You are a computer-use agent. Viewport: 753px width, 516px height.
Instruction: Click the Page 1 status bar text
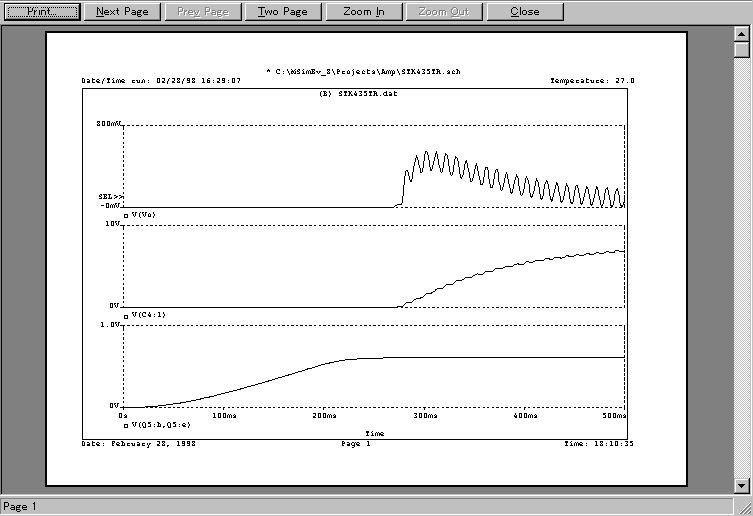pyautogui.click(x=20, y=507)
